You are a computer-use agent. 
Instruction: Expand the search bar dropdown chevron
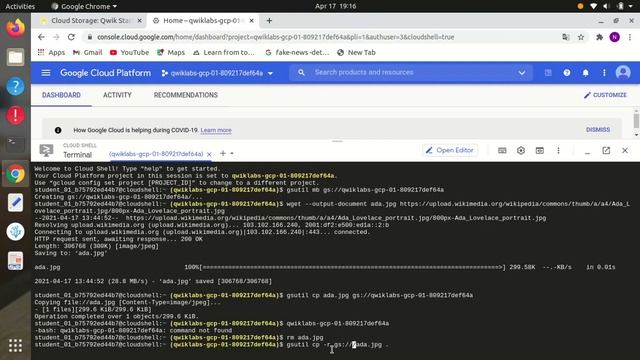coord(522,73)
